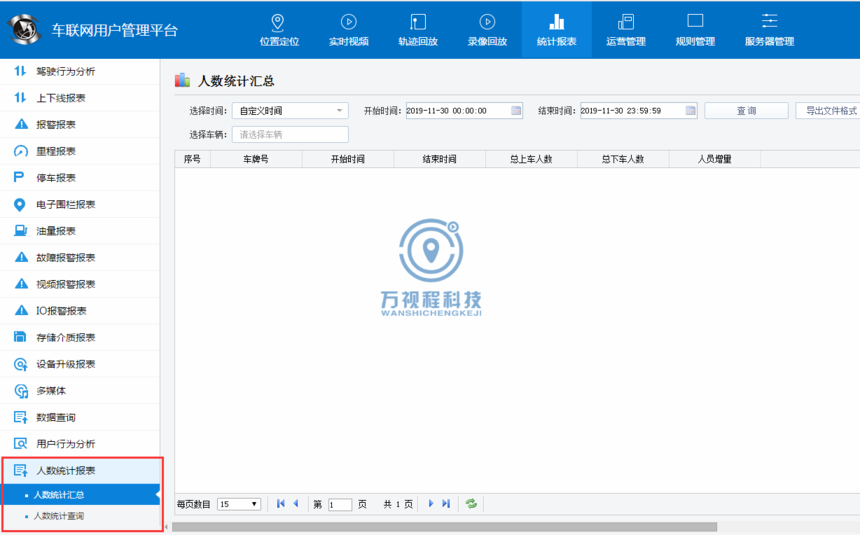
Task: Select the 统计报表 bar chart icon
Action: (x=556, y=22)
